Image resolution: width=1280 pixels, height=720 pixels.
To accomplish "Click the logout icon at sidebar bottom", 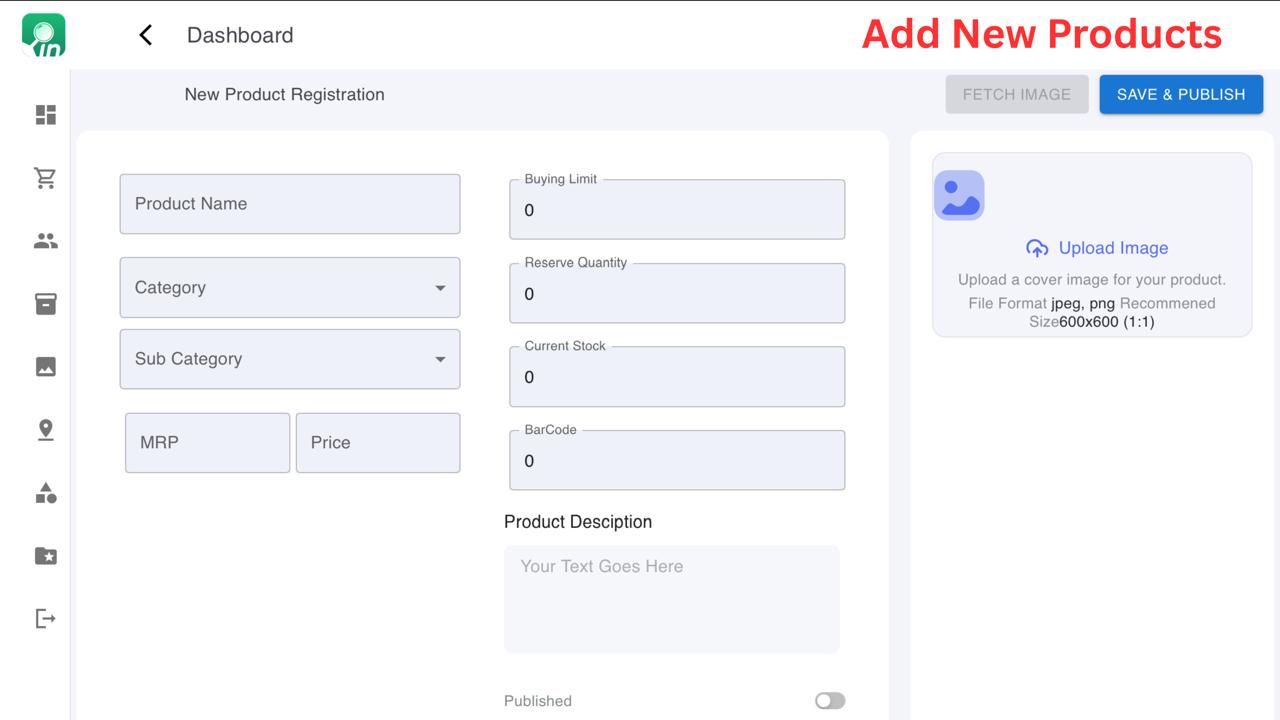I will coord(44,617).
